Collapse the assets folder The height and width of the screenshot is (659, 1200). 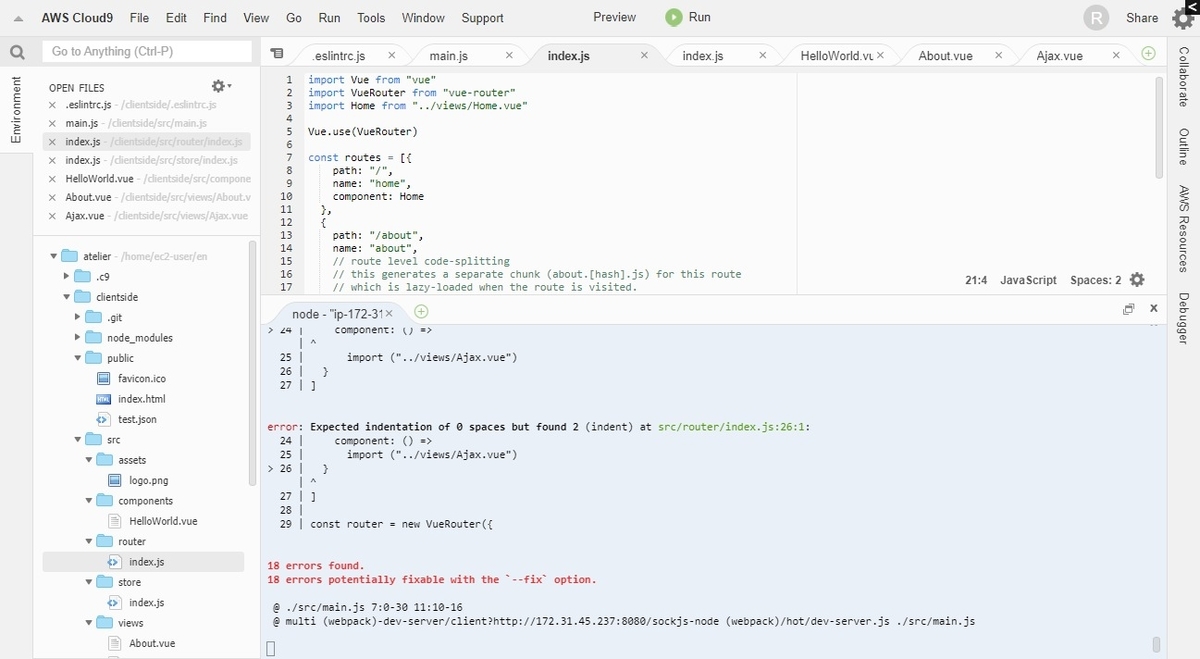coord(89,460)
